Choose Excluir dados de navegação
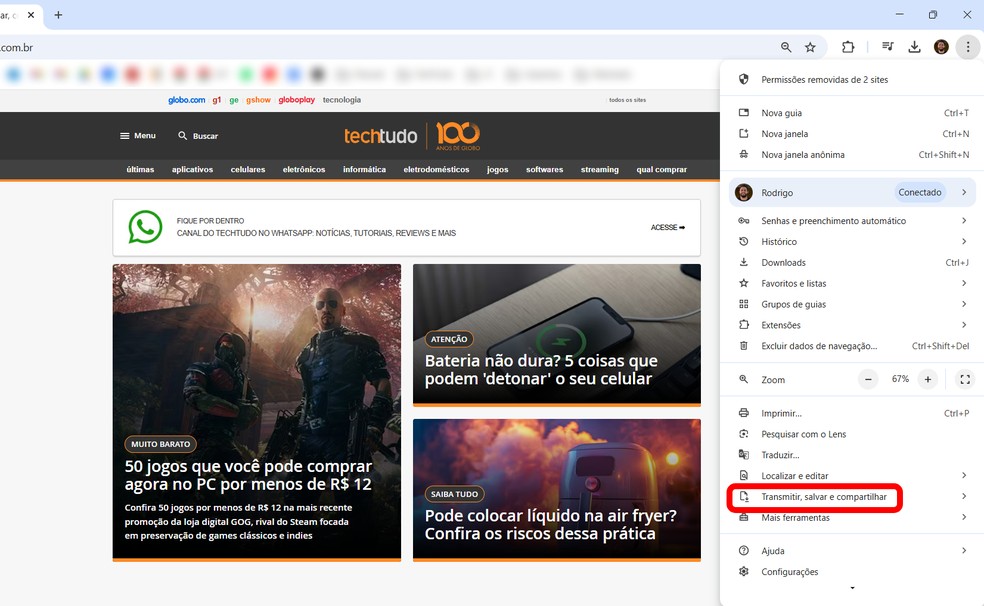 point(853,346)
